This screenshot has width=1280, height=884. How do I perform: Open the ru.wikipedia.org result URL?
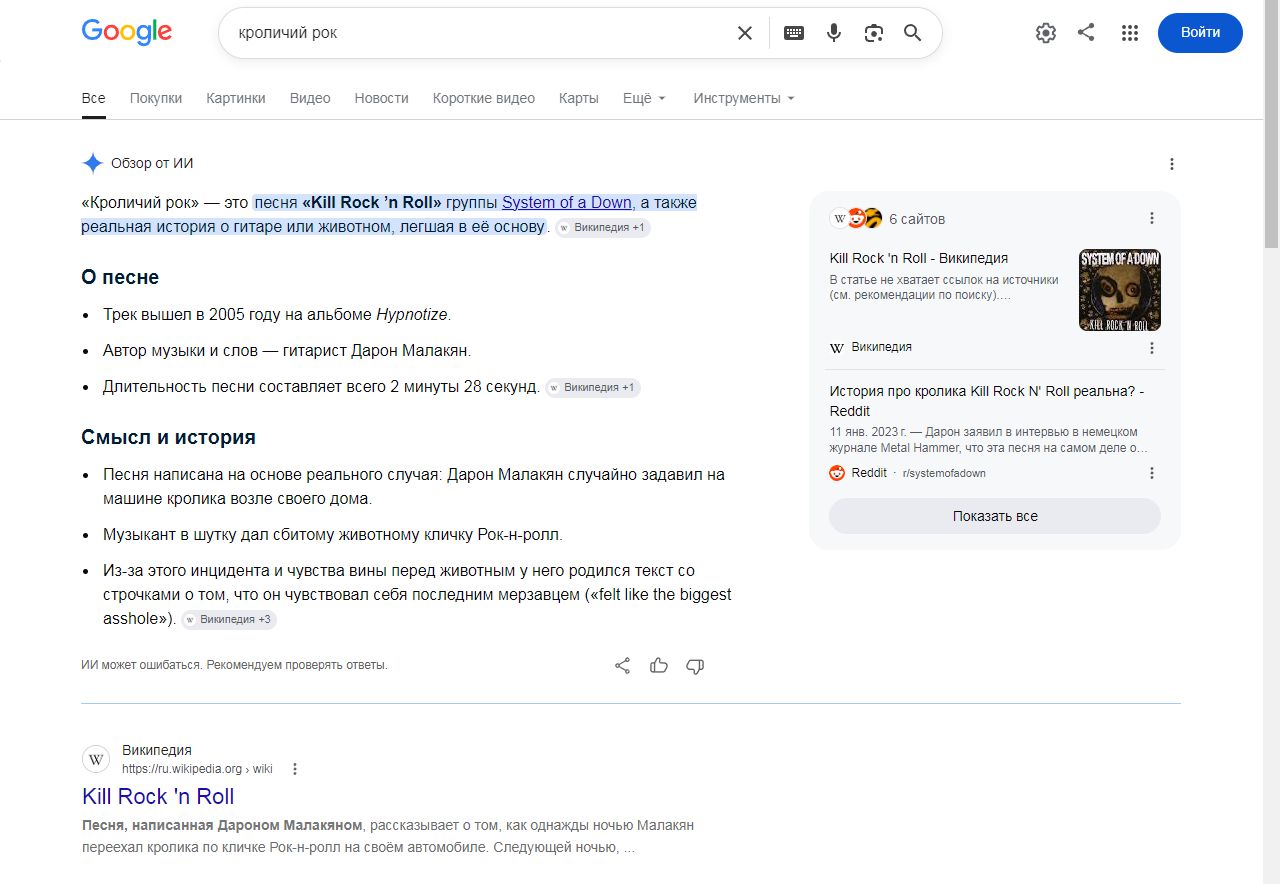tap(197, 769)
